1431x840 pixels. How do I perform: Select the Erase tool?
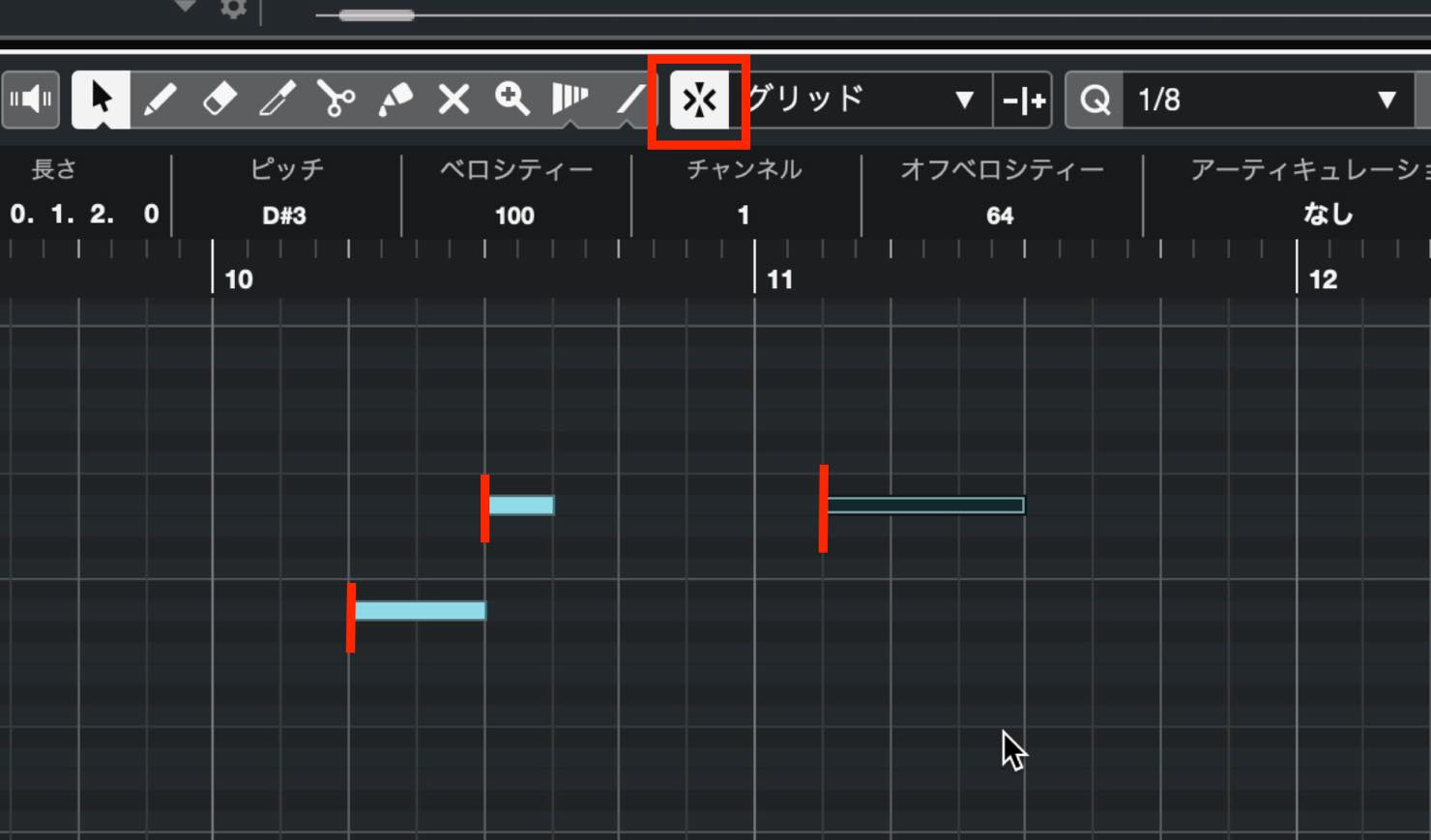(x=219, y=100)
